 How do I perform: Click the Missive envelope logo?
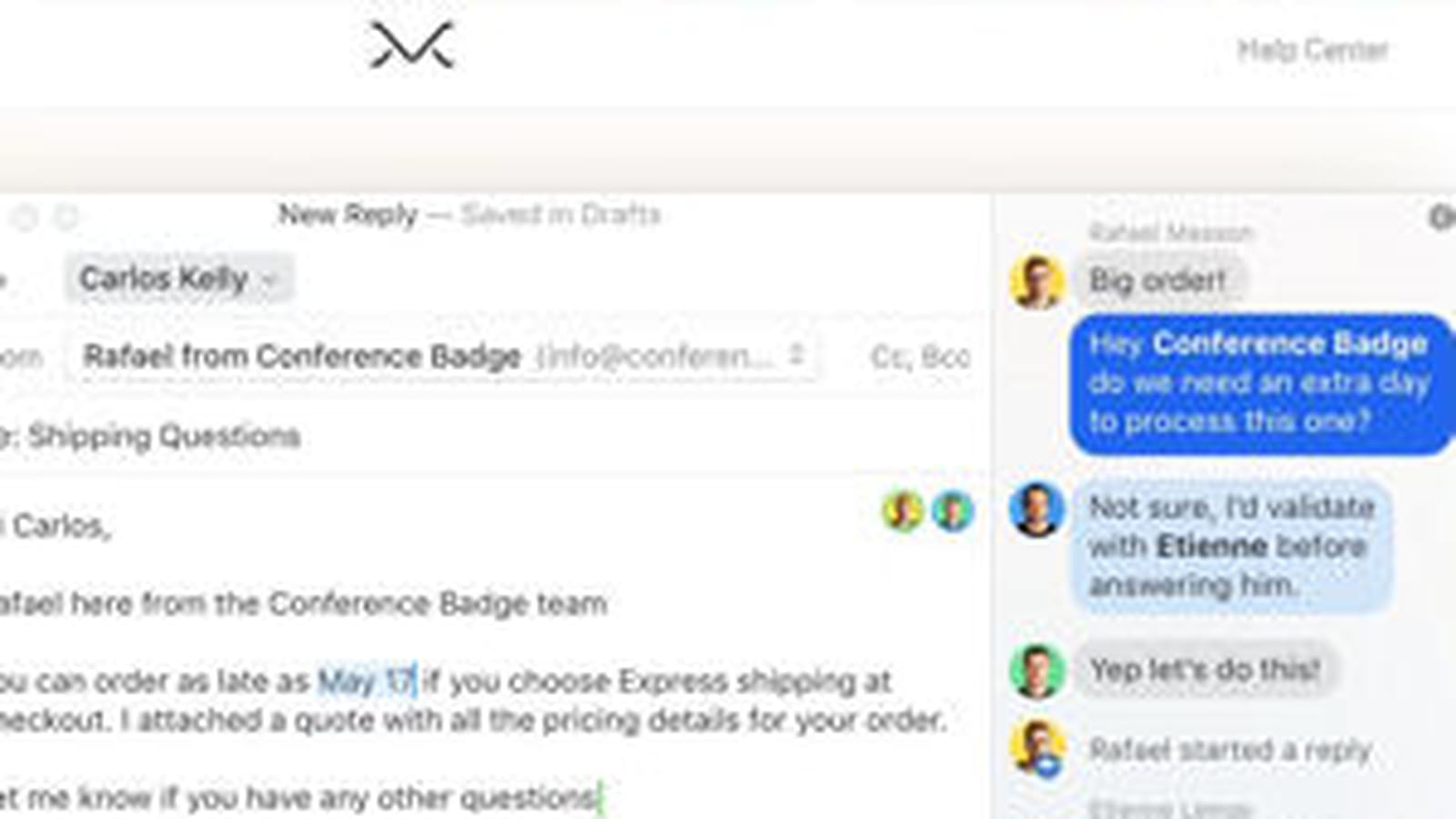click(x=411, y=45)
